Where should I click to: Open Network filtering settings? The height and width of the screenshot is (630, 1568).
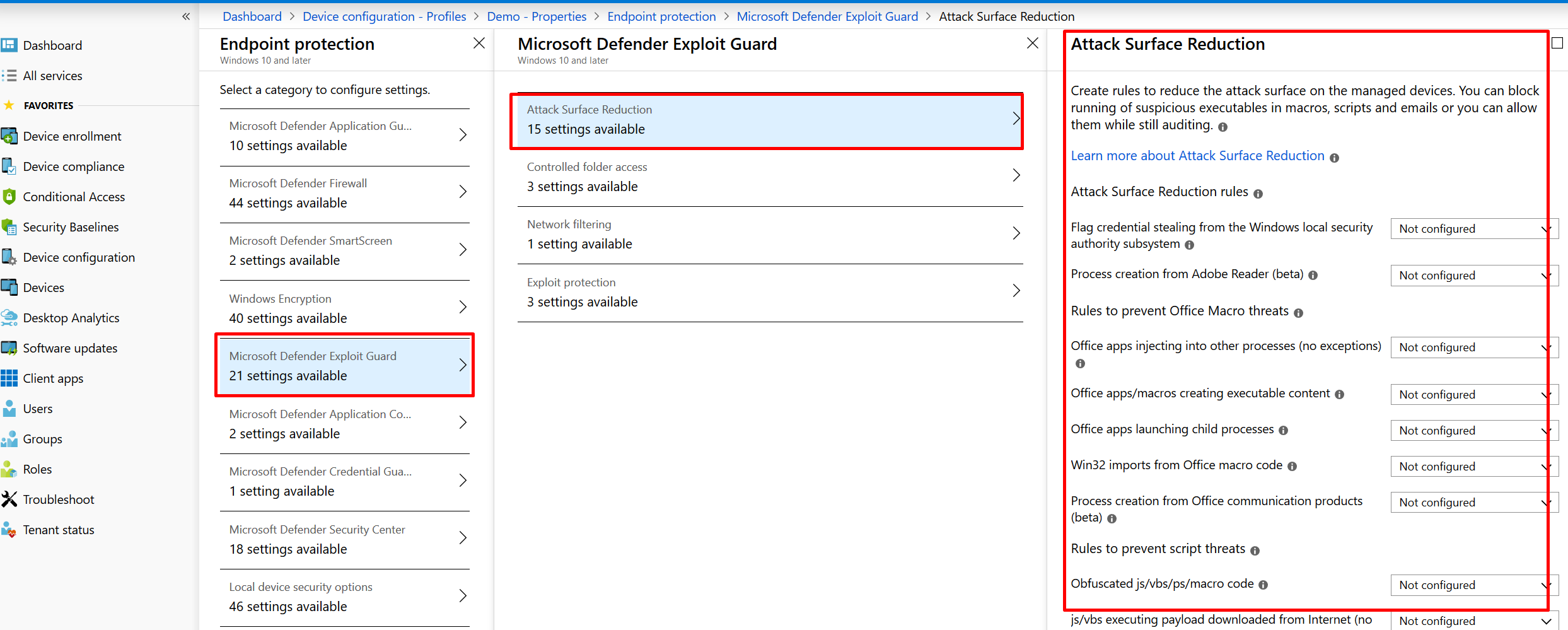[x=770, y=235]
